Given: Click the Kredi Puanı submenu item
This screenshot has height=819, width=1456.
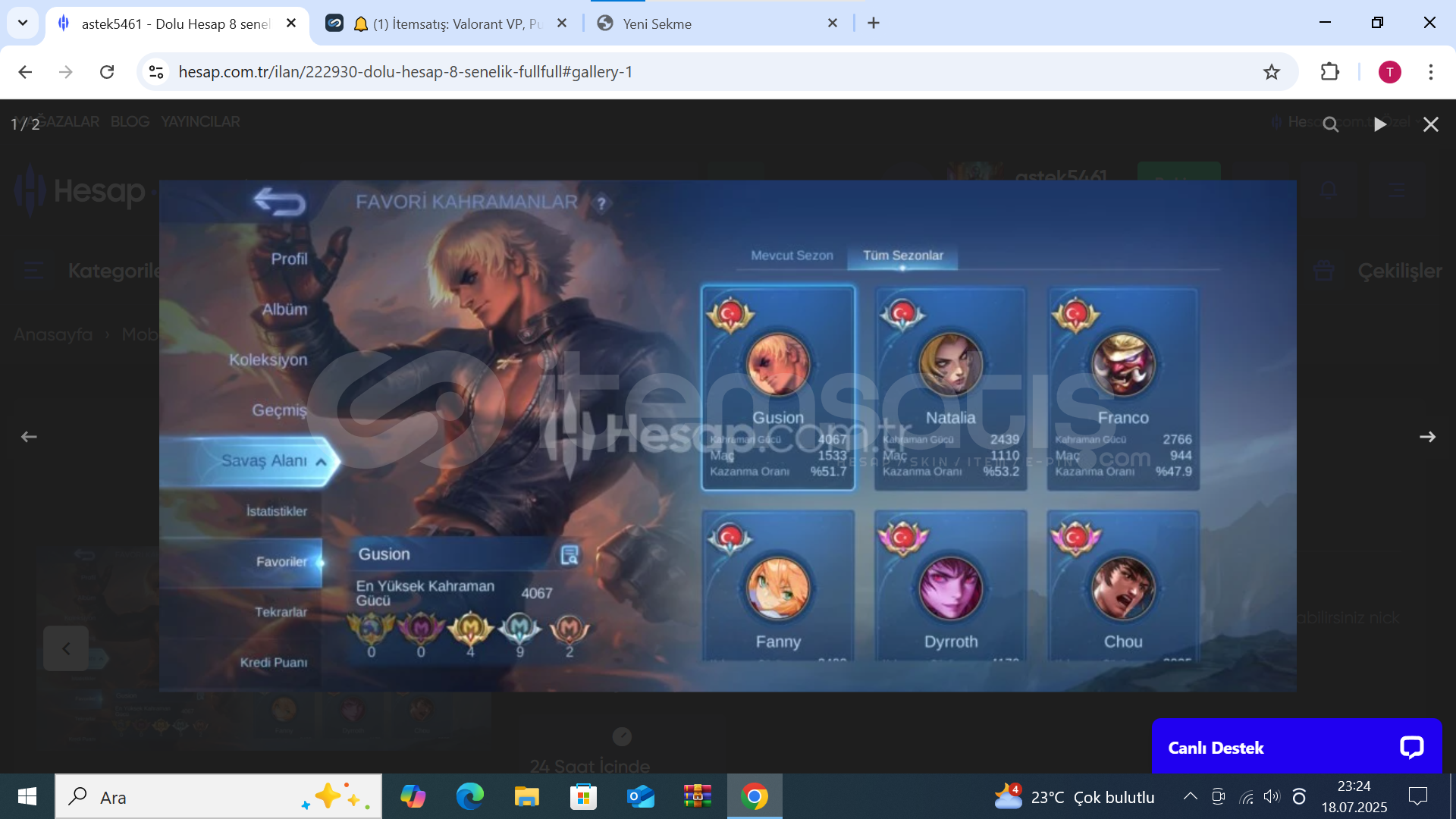Looking at the screenshot, I should 274,663.
